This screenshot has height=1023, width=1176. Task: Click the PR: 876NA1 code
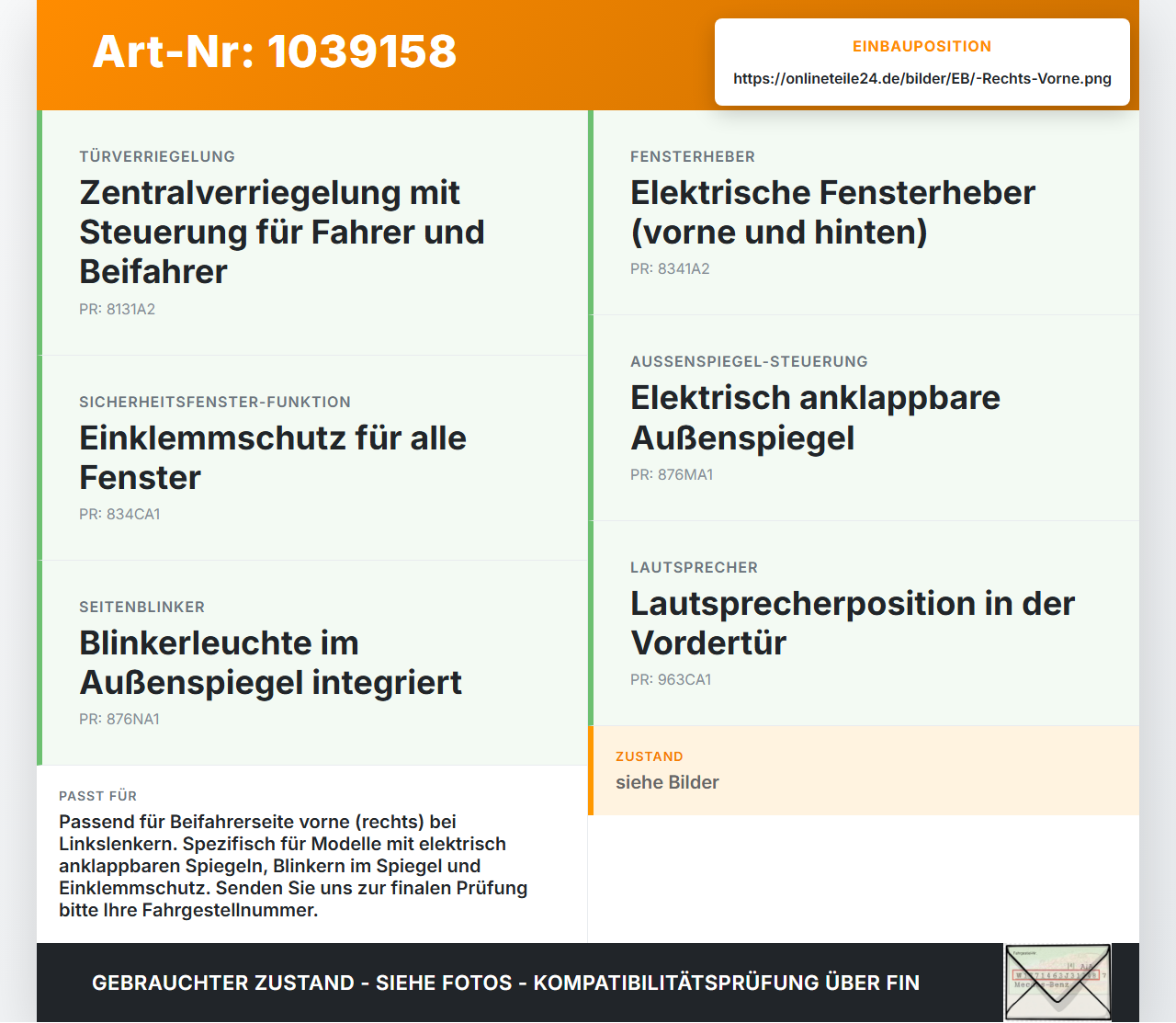tap(119, 719)
